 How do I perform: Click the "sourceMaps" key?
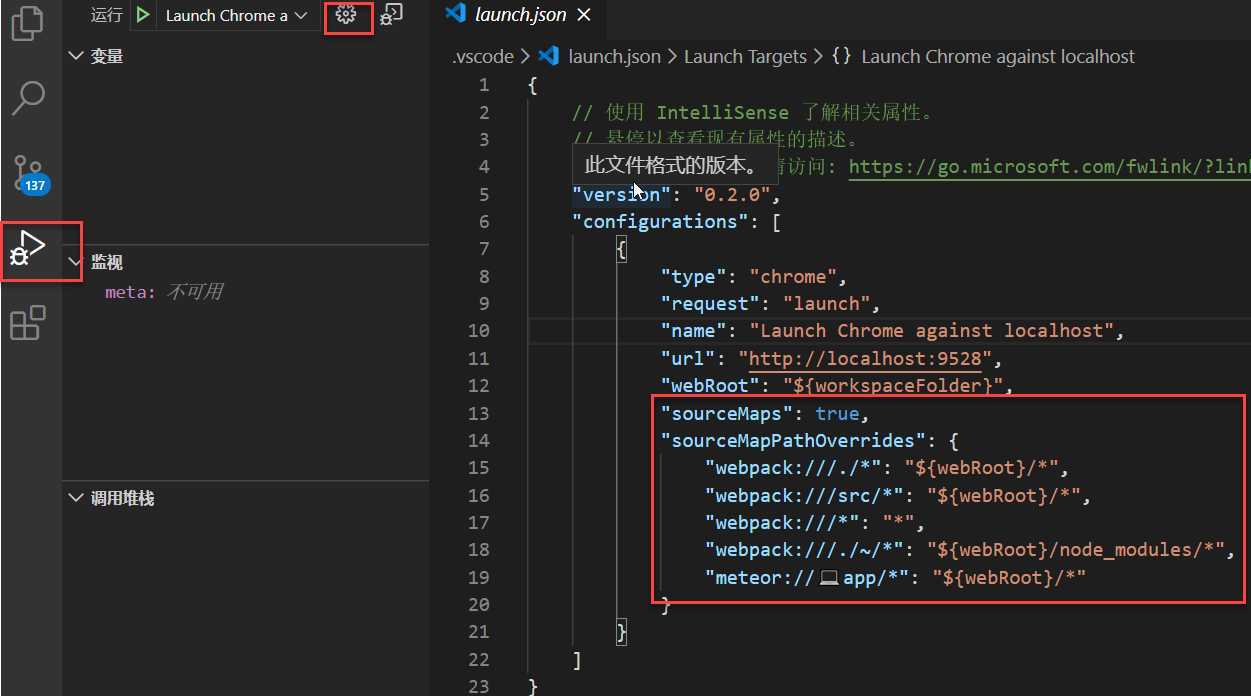[x=727, y=413]
